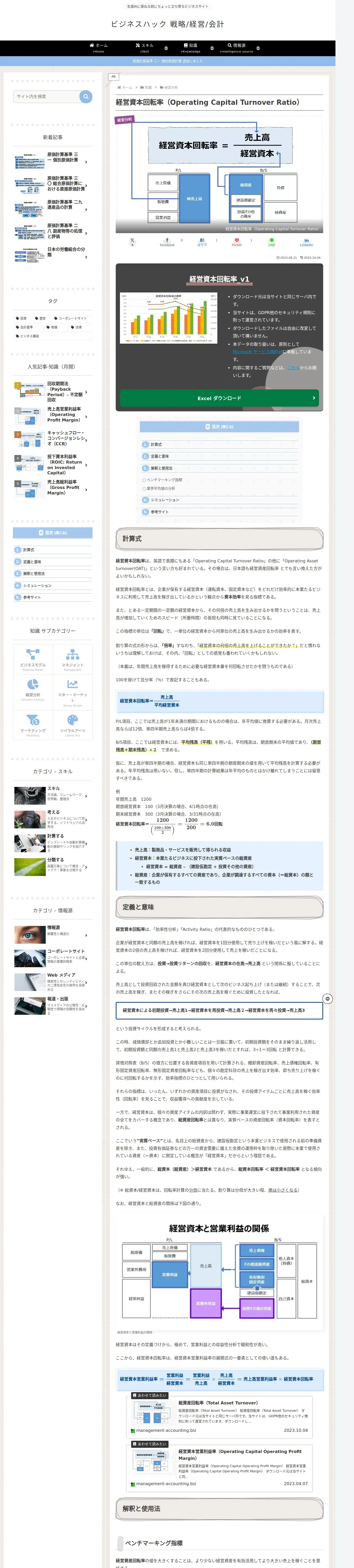Open 知識 in top navigation
The width and height of the screenshot is (354, 1568).
point(190,48)
